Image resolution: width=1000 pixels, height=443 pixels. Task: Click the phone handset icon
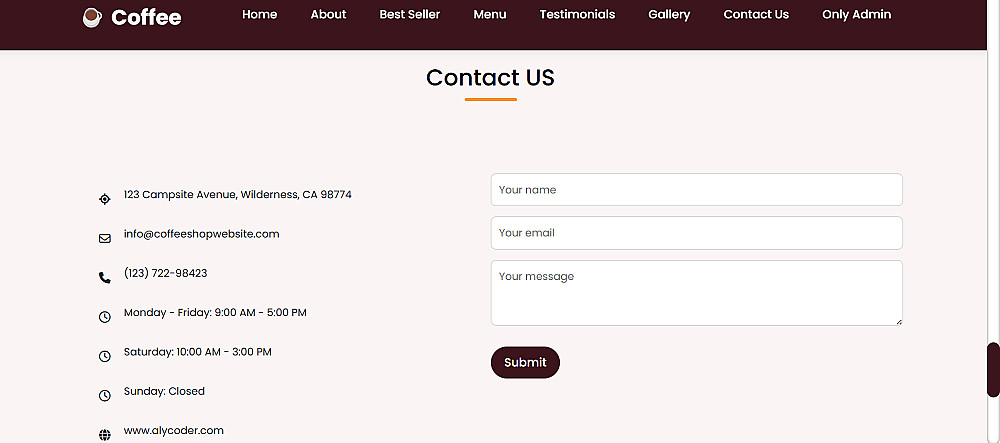[105, 278]
